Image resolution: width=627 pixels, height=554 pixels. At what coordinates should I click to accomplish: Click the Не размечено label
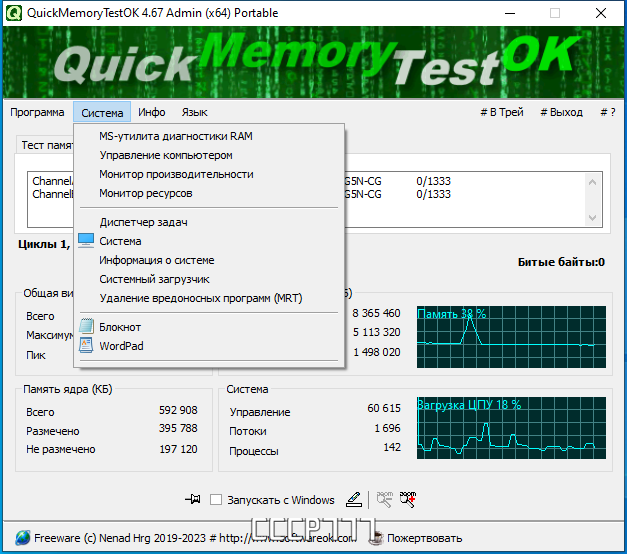(x=61, y=450)
